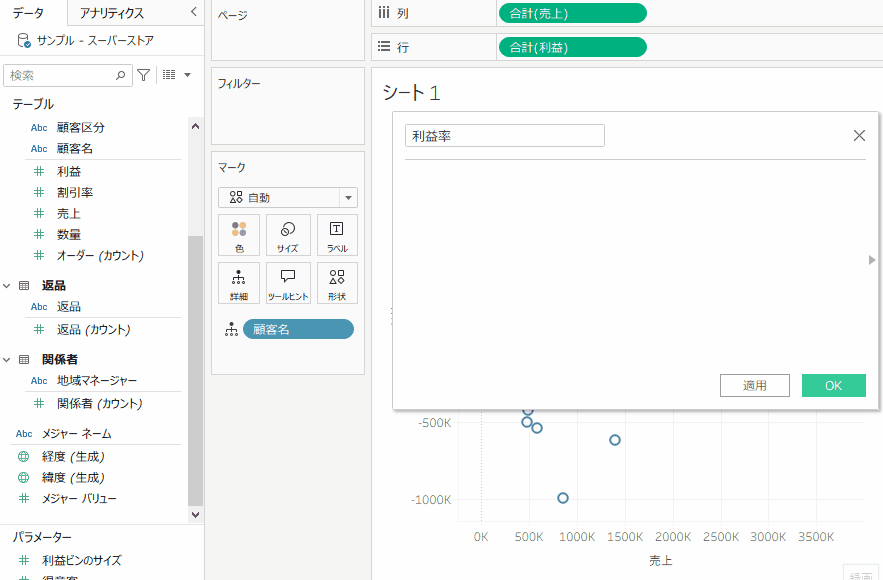This screenshot has width=883, height=580.
Task: Click the search magnifier icon
Action: [121, 75]
